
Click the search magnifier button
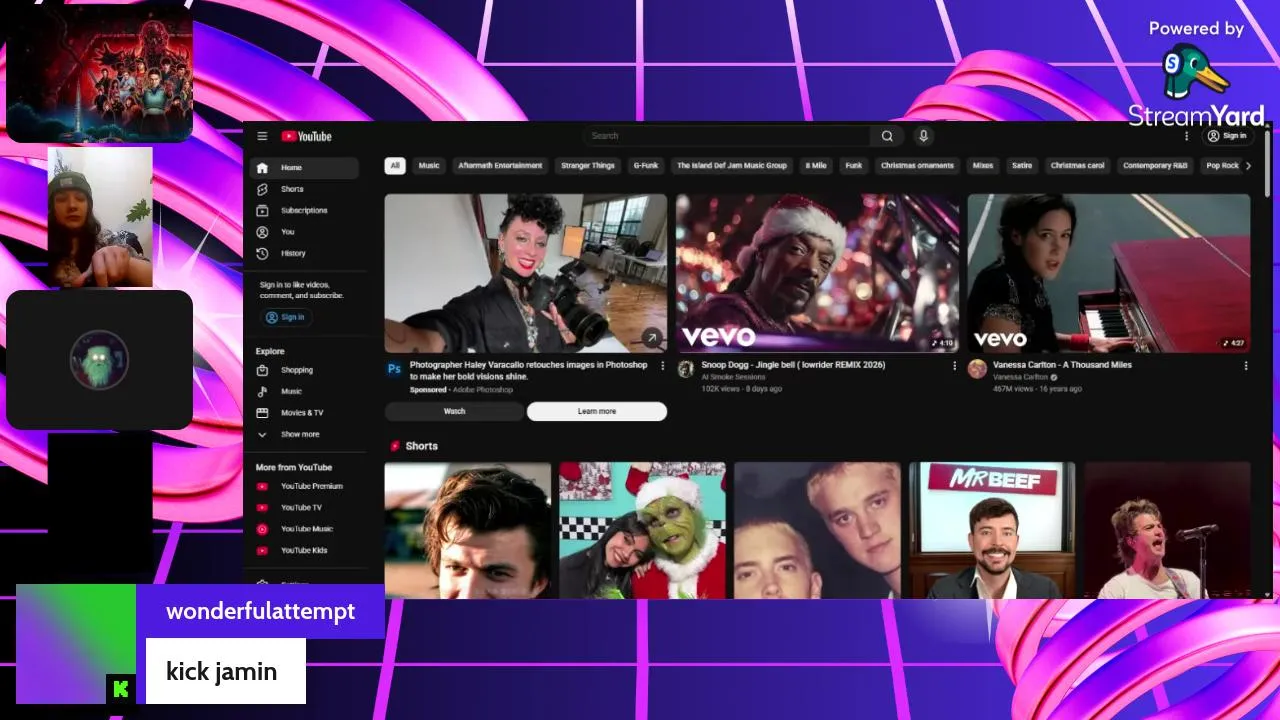[887, 136]
